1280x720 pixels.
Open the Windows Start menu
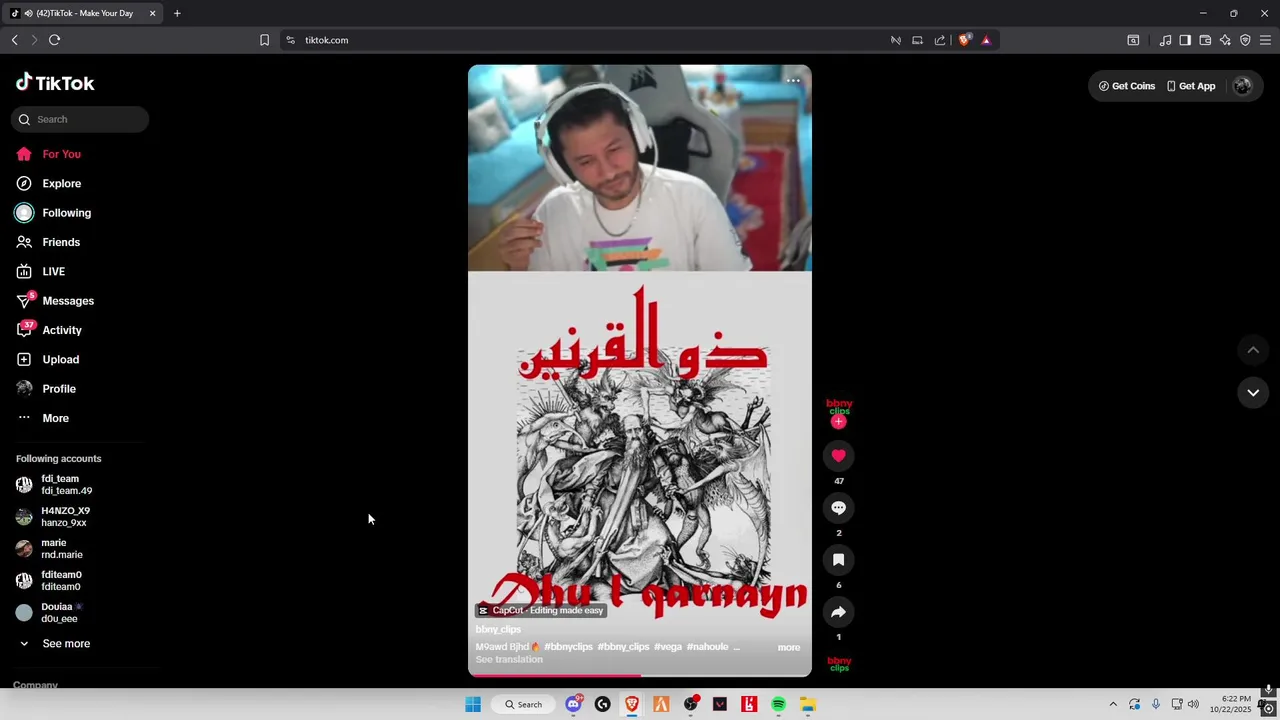tap(473, 705)
